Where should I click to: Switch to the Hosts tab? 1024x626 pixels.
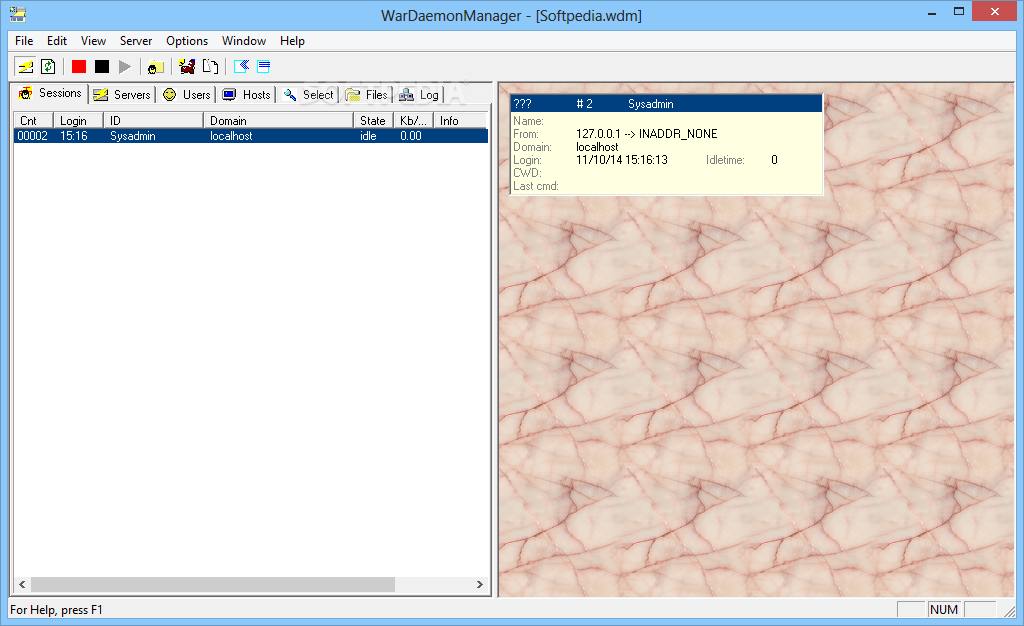[247, 95]
